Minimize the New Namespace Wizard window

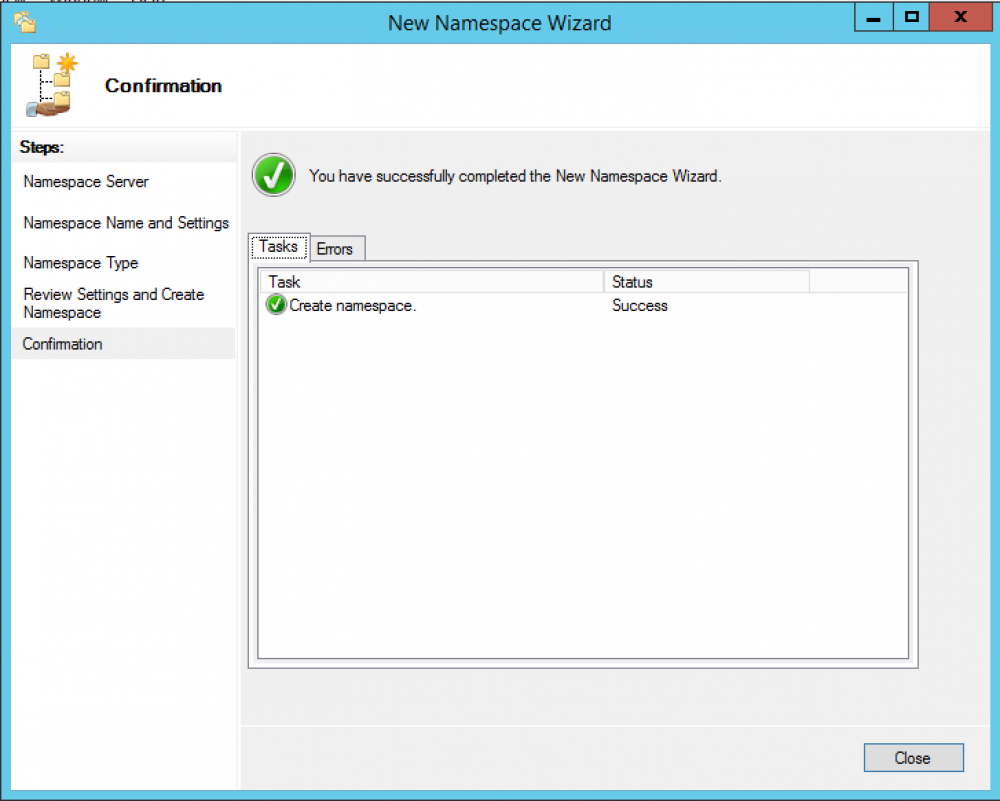[x=873, y=17]
